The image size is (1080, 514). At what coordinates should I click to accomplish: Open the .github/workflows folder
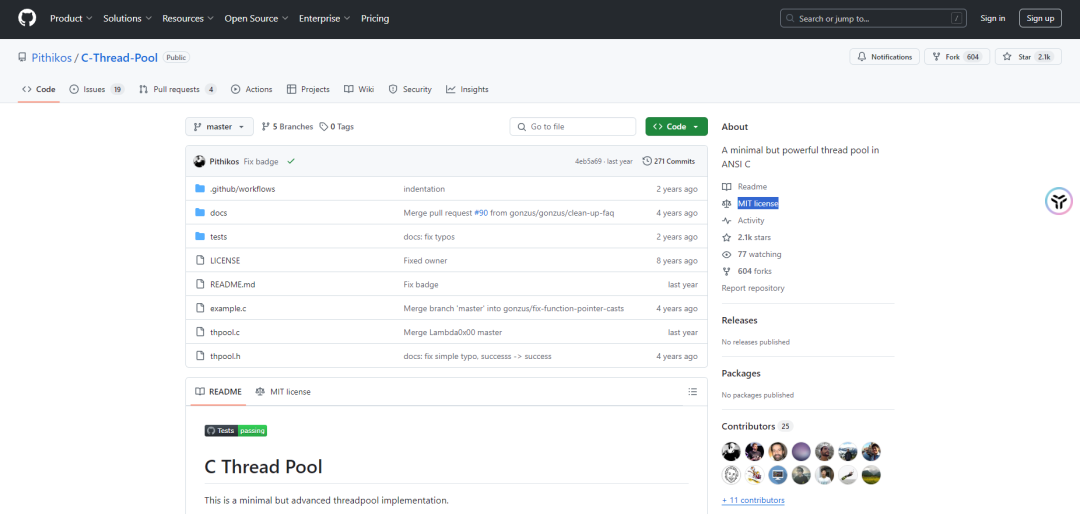(x=242, y=189)
